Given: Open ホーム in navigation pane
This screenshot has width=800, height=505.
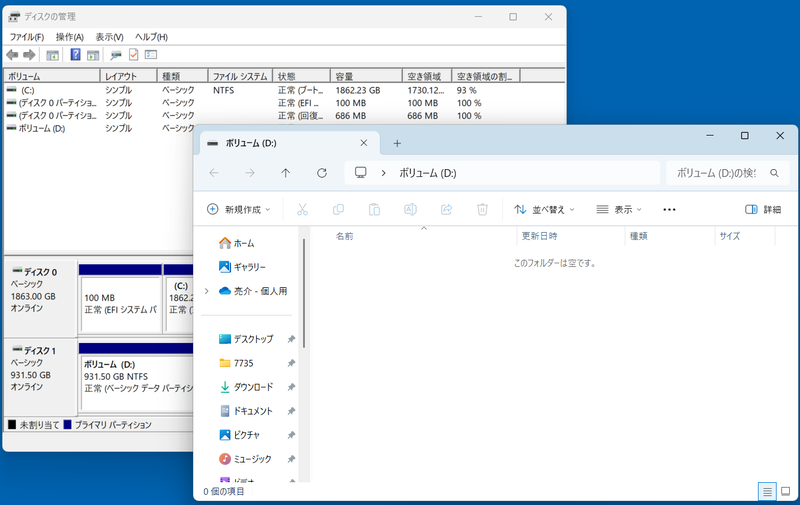Looking at the screenshot, I should pos(237,243).
